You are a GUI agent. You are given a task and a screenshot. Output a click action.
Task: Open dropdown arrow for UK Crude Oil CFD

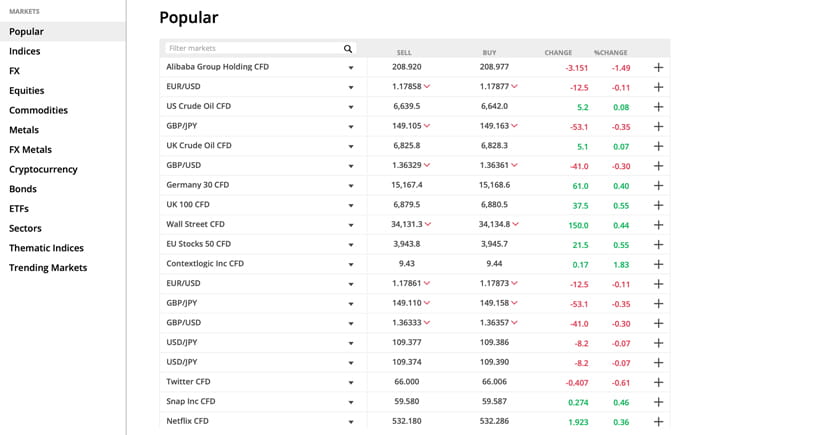pos(350,147)
